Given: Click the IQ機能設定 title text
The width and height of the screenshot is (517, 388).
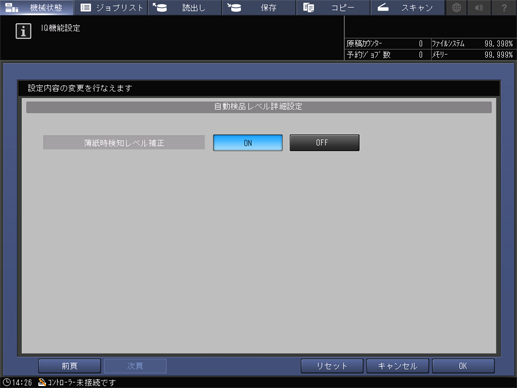Looking at the screenshot, I should click(60, 28).
